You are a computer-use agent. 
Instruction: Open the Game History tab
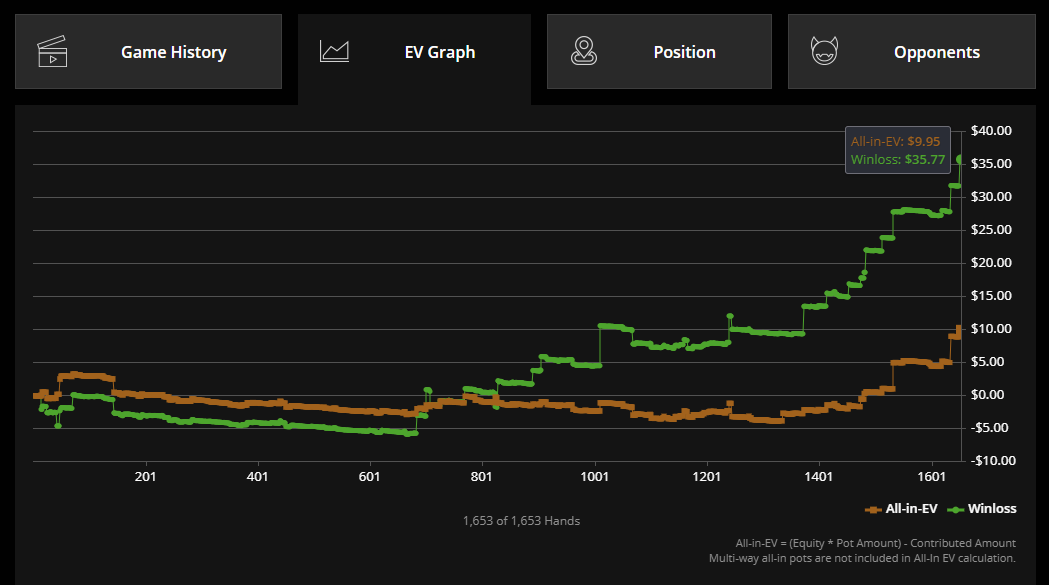149,52
